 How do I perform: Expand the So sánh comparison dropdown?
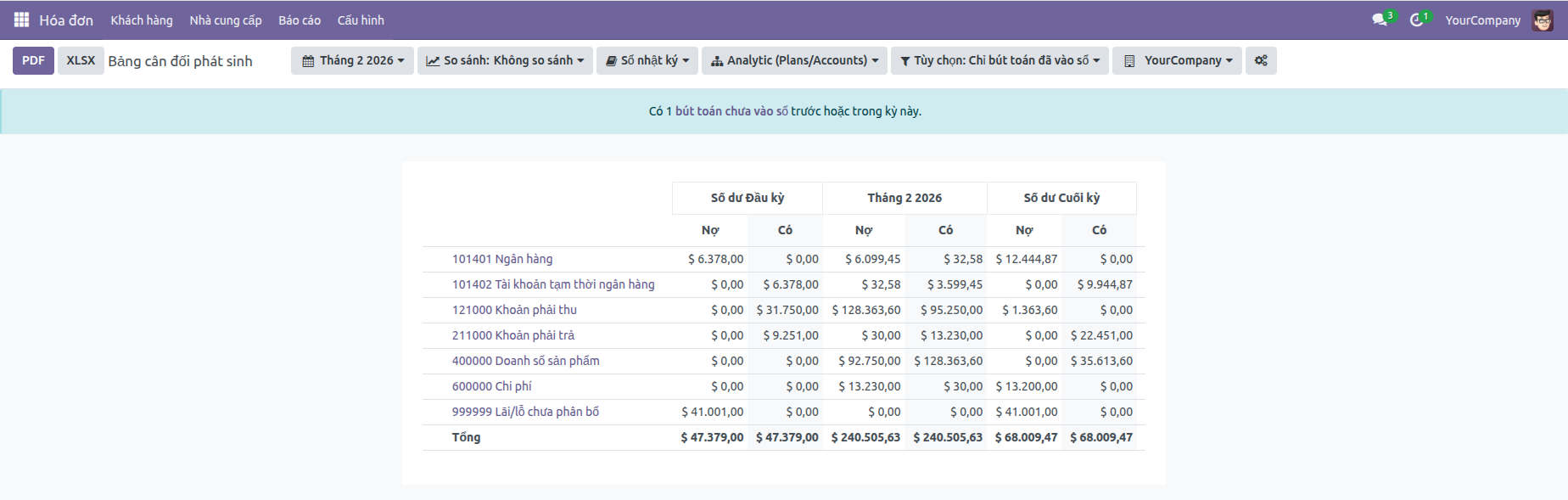pyautogui.click(x=505, y=60)
